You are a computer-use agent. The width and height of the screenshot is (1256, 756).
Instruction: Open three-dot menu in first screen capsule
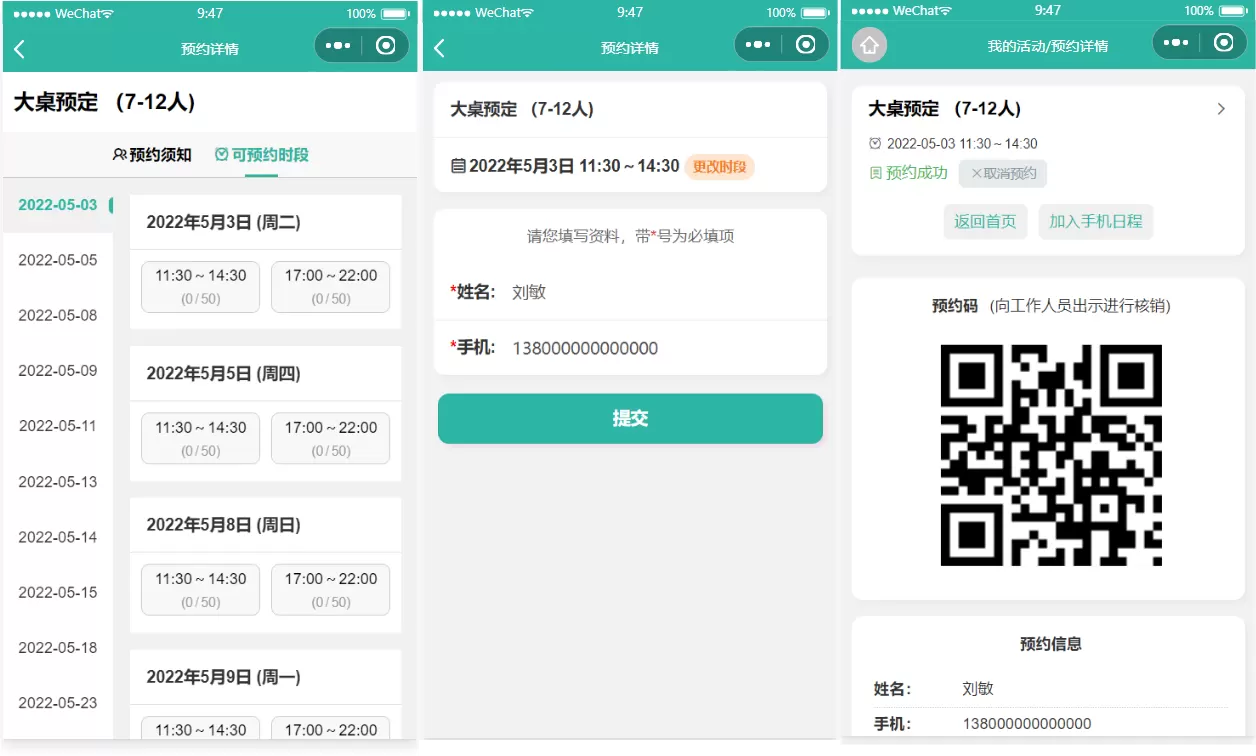(x=338, y=46)
